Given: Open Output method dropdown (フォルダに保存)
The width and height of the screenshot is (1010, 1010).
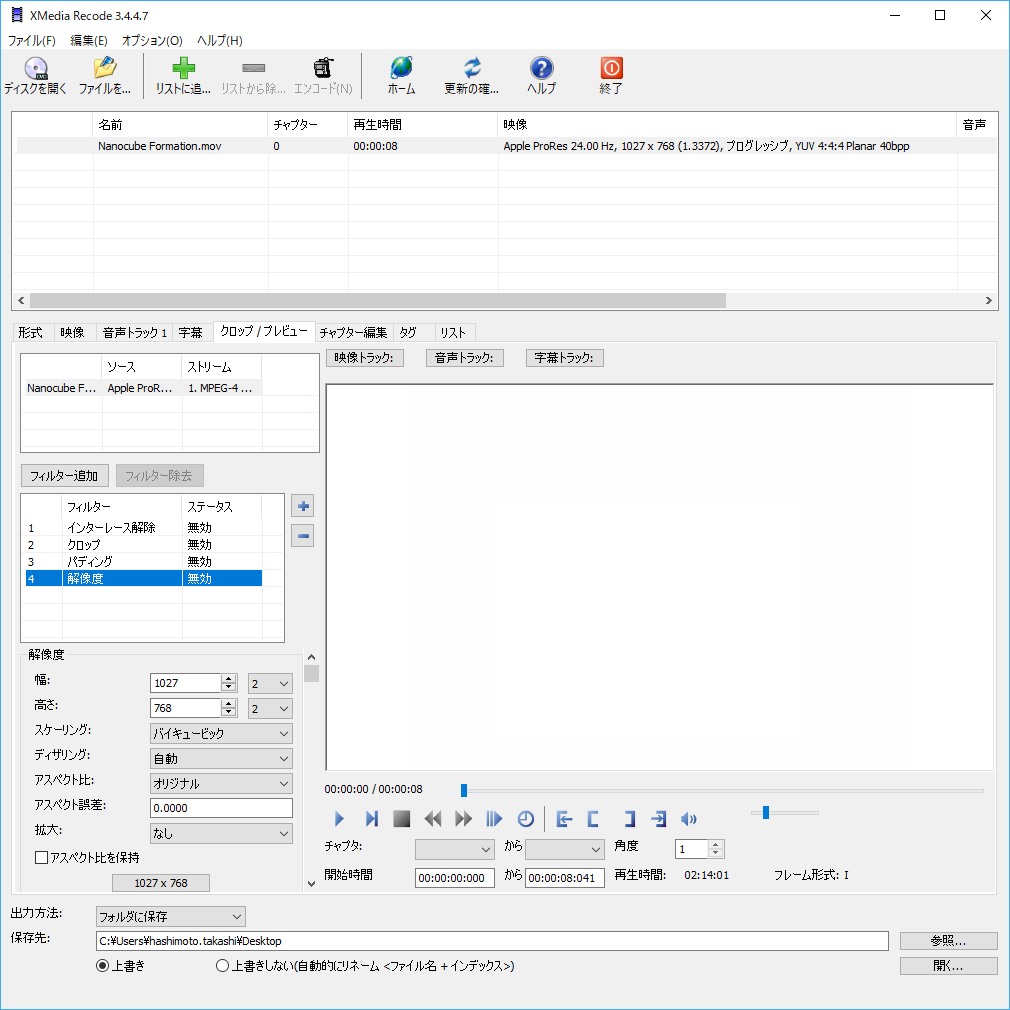Looking at the screenshot, I should point(171,916).
